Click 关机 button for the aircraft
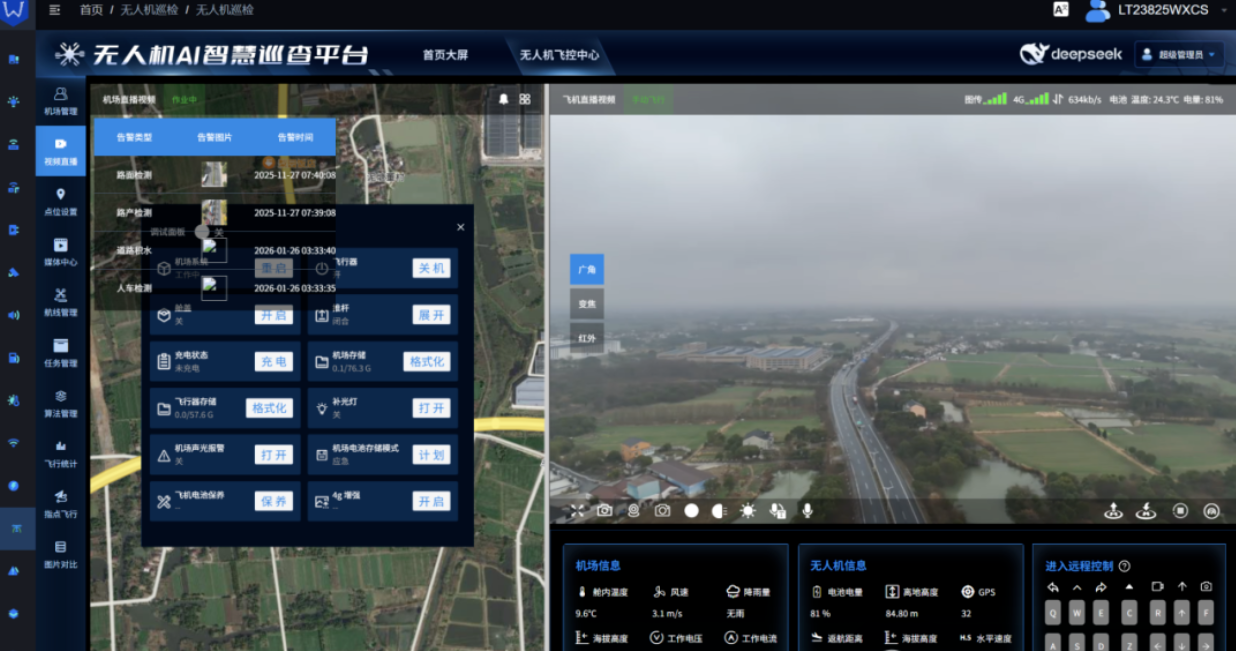Image resolution: width=1236 pixels, height=651 pixels. coord(431,268)
